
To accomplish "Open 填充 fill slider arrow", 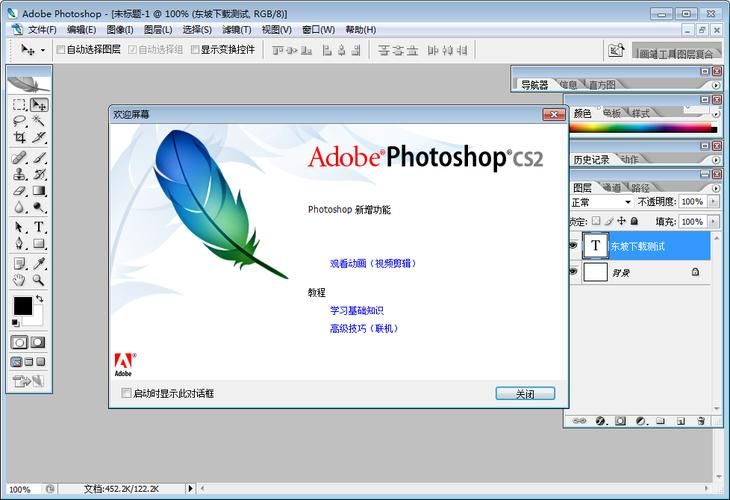I will click(x=713, y=222).
